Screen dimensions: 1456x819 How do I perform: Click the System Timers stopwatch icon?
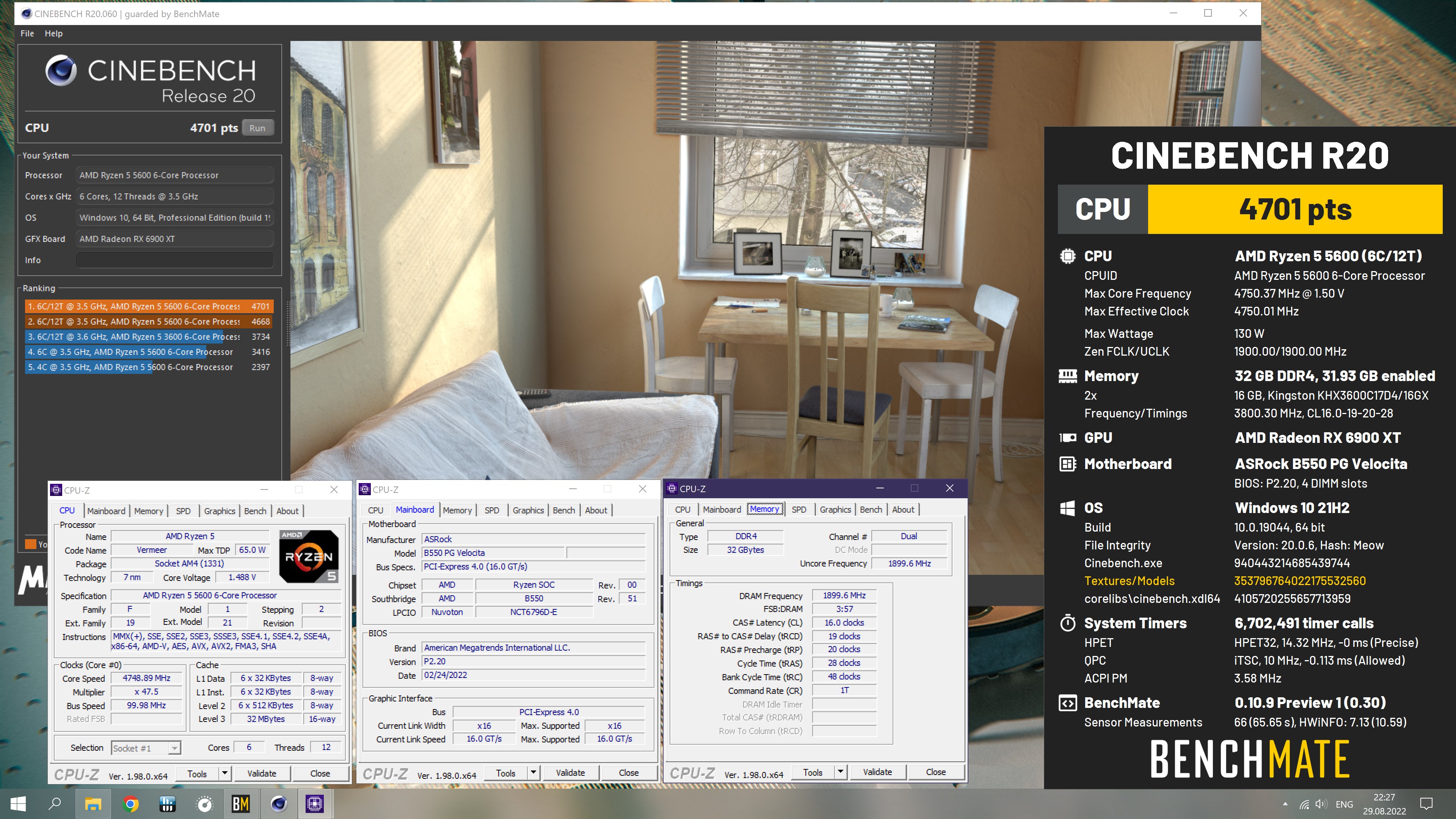[1067, 623]
